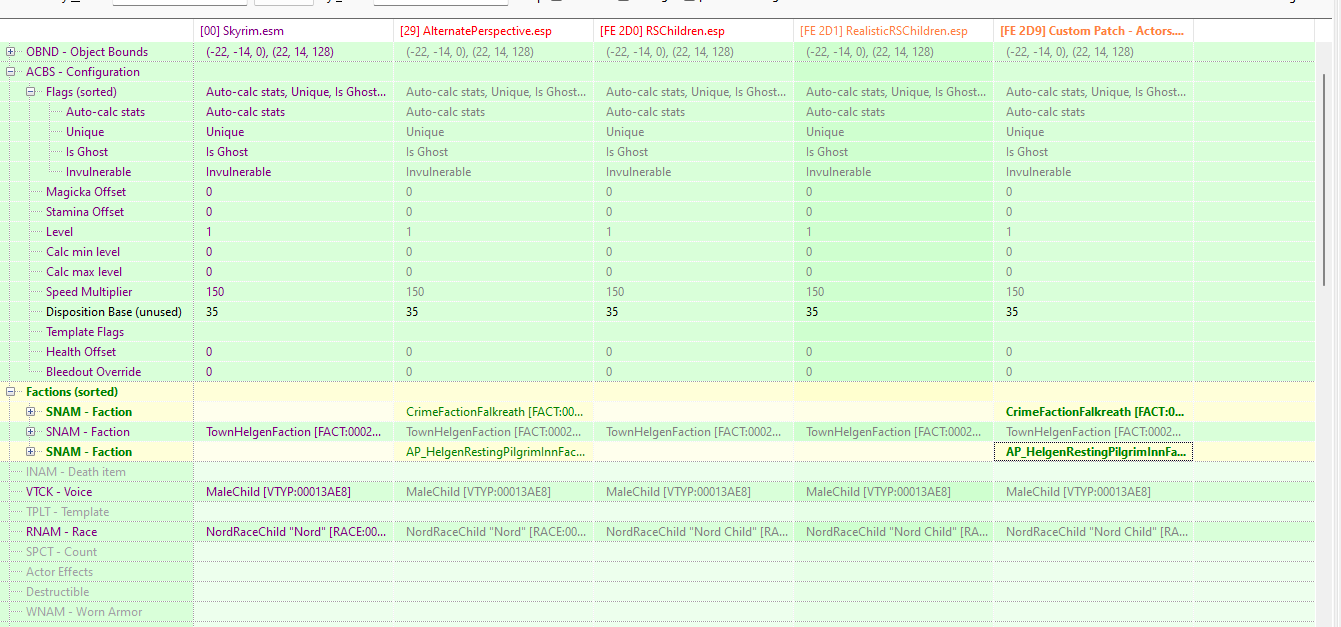Click bold CrimeFactionFalkreath cell under Custom Patch
The image size is (1341, 627).
[1094, 412]
